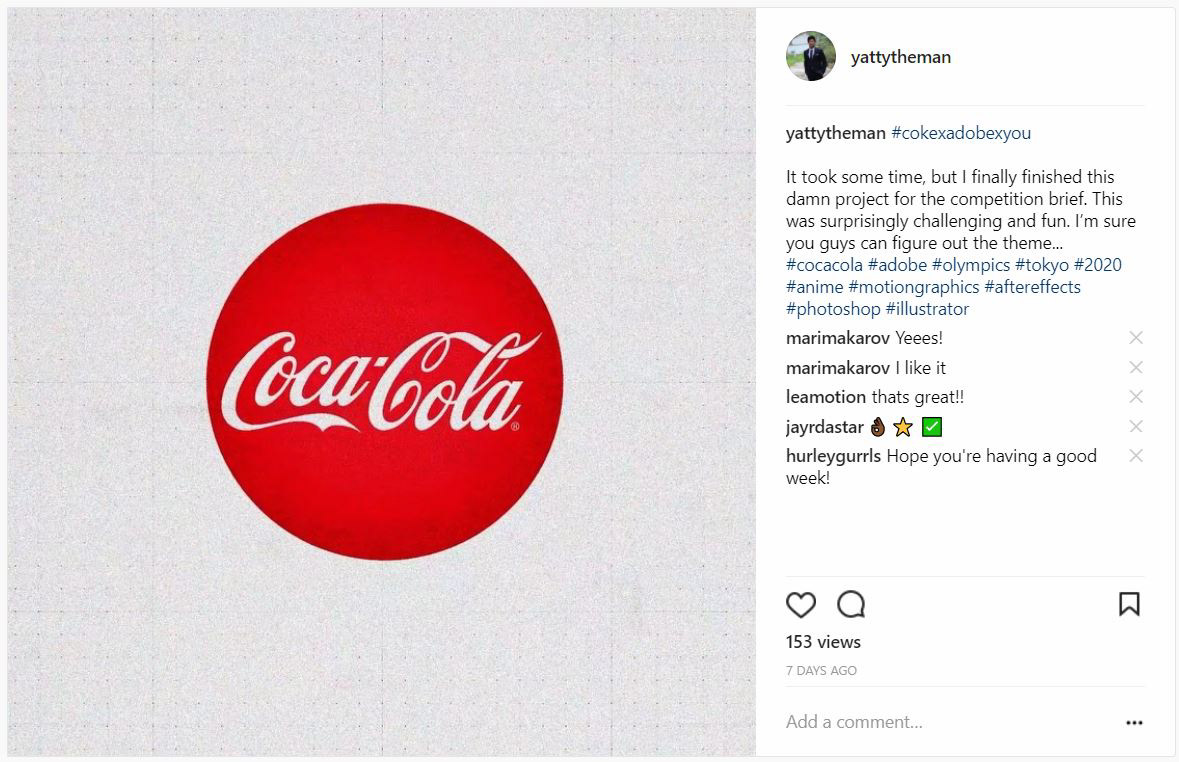Open the #cocacola hashtag link
The width and height of the screenshot is (1179, 762).
(824, 265)
